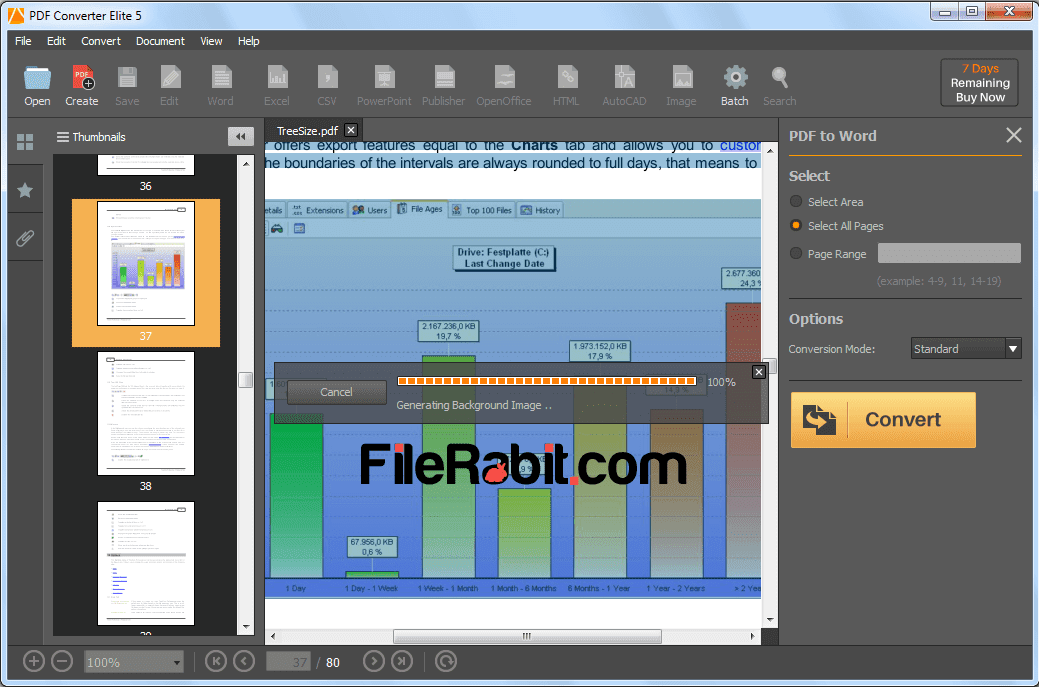The image size is (1039, 687).
Task: Go to last page icon
Action: click(402, 661)
